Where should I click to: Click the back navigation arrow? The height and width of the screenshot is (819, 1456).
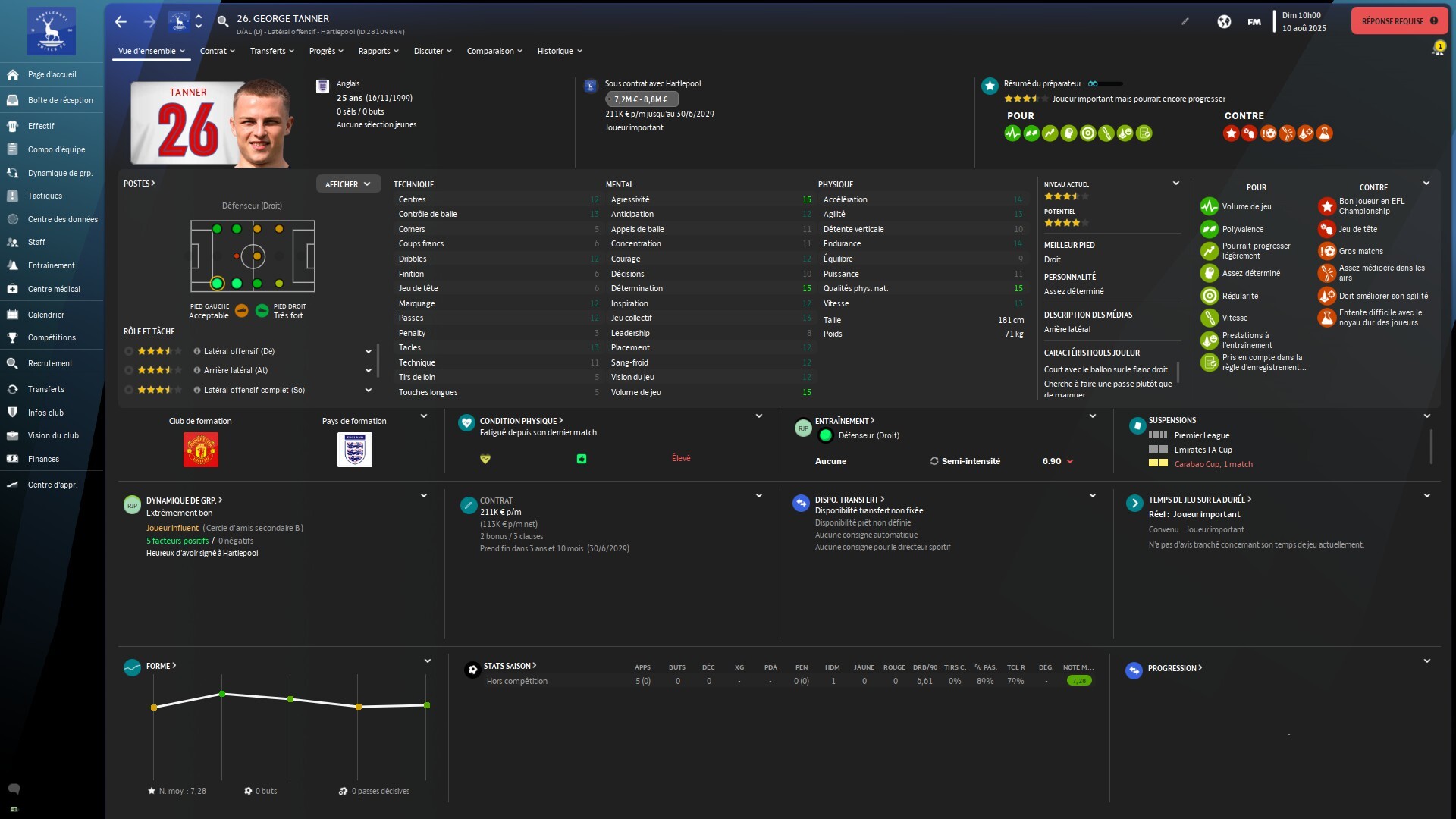click(121, 22)
